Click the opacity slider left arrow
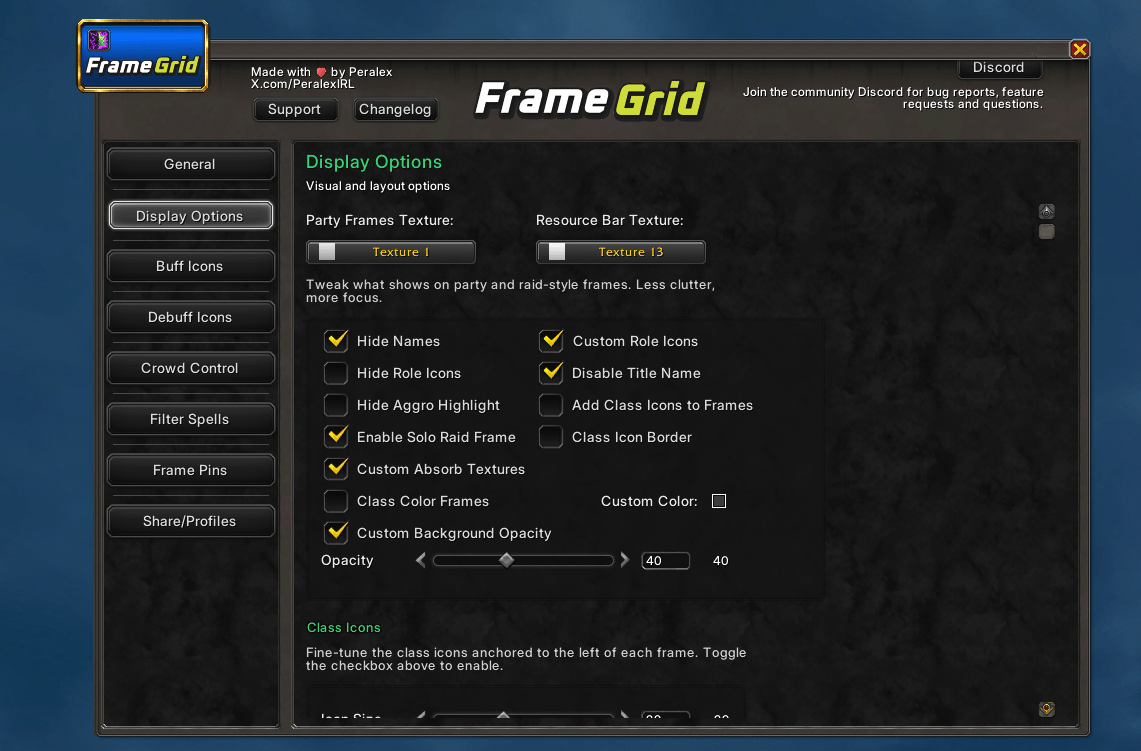The height and width of the screenshot is (751, 1141). pos(421,560)
